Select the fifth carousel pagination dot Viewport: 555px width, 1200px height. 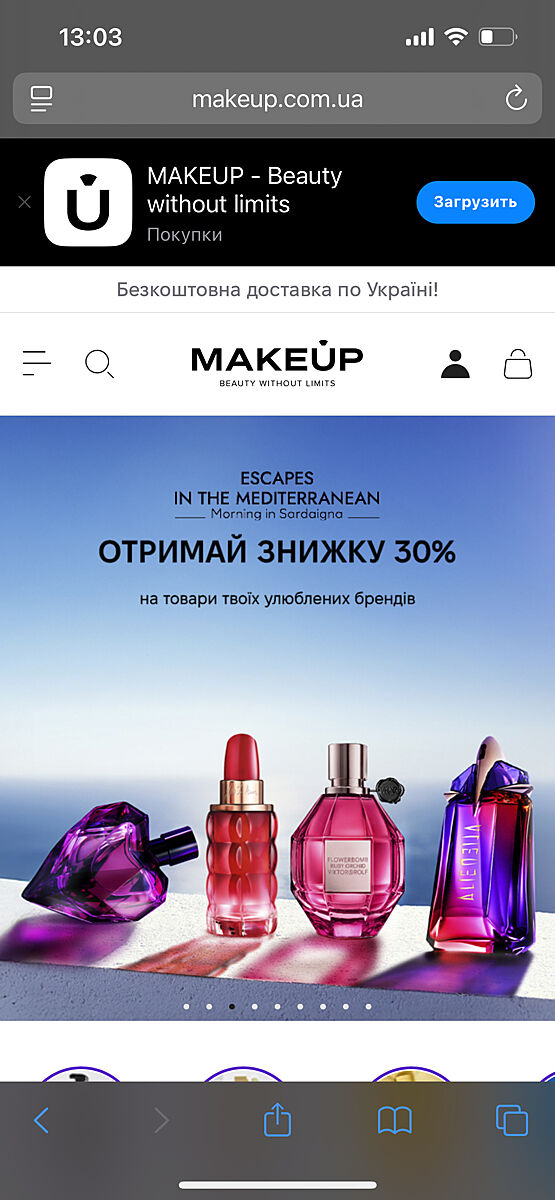pyautogui.click(x=277, y=1006)
